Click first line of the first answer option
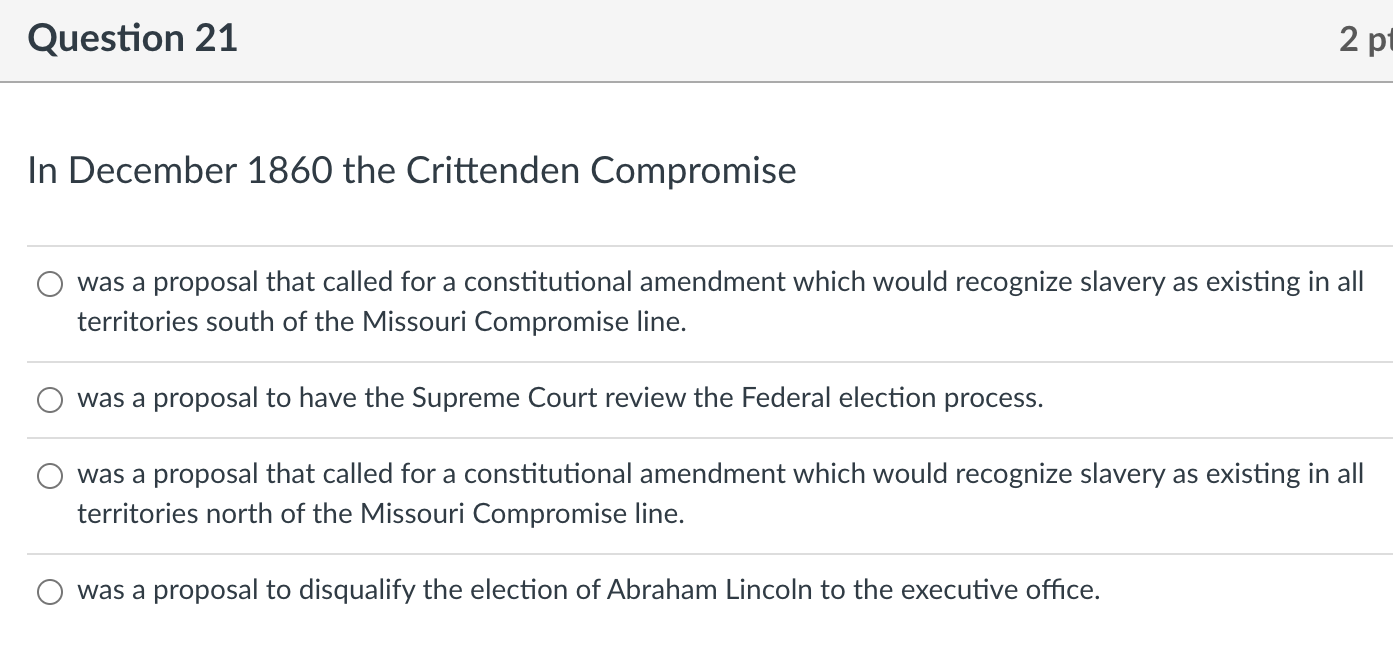The width and height of the screenshot is (1393, 650). pyautogui.click(x=721, y=283)
